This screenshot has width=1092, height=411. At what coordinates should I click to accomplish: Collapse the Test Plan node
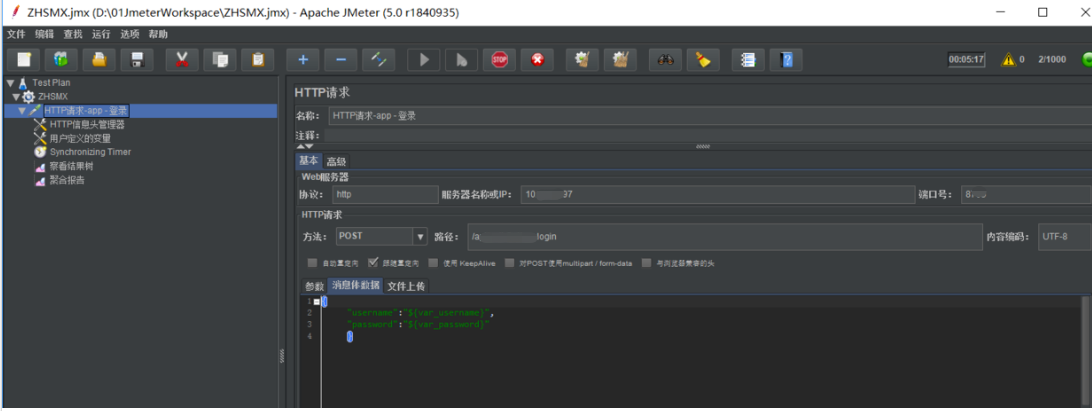point(10,83)
